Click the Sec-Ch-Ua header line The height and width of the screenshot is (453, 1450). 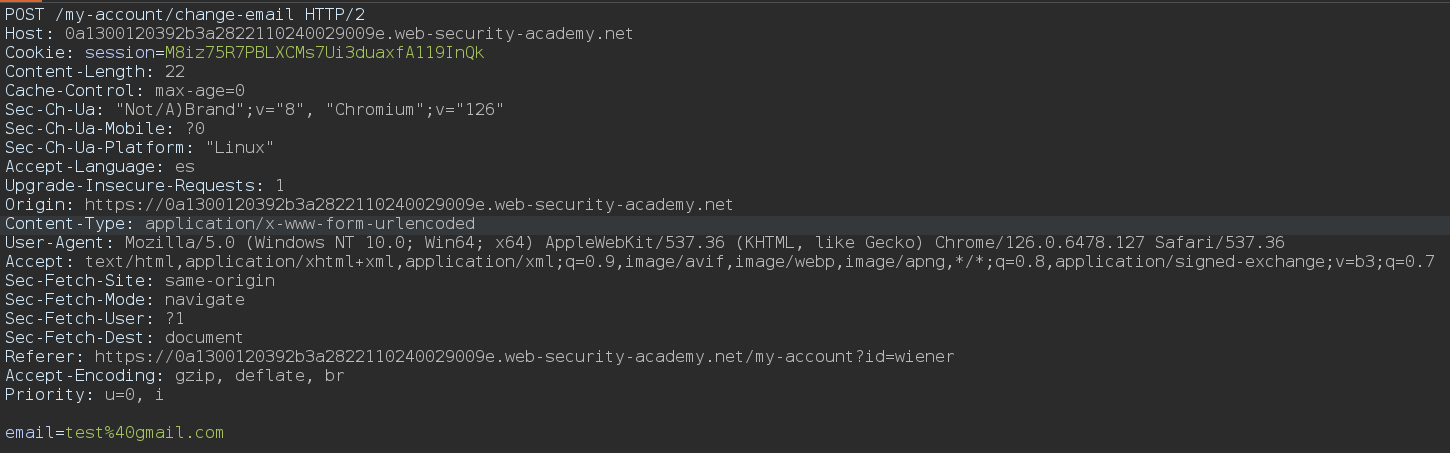pyautogui.click(x=254, y=110)
